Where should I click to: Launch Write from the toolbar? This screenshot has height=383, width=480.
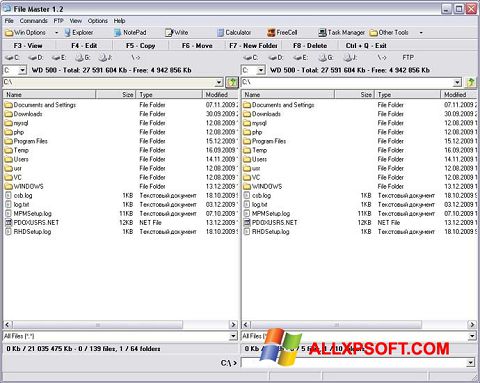click(177, 33)
